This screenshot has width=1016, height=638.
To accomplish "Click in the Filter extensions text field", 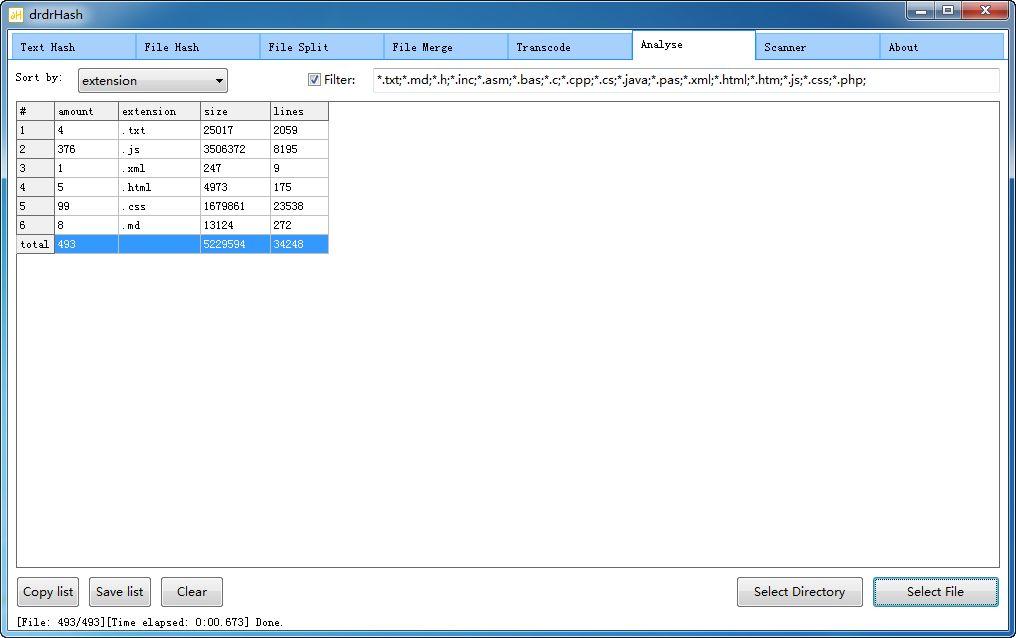I will pos(685,81).
